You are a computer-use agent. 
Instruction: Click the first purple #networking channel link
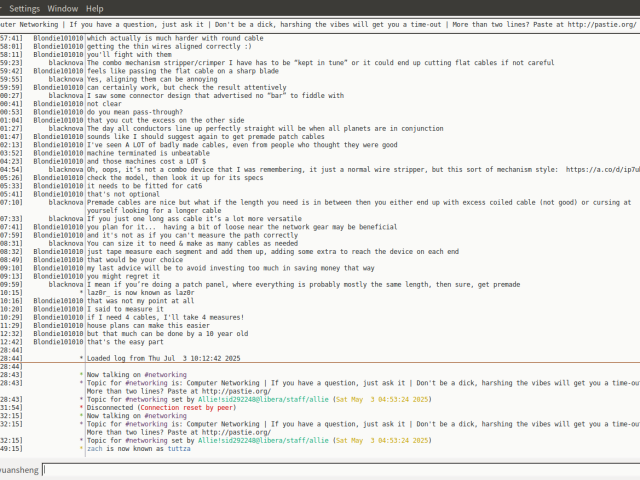coord(165,375)
